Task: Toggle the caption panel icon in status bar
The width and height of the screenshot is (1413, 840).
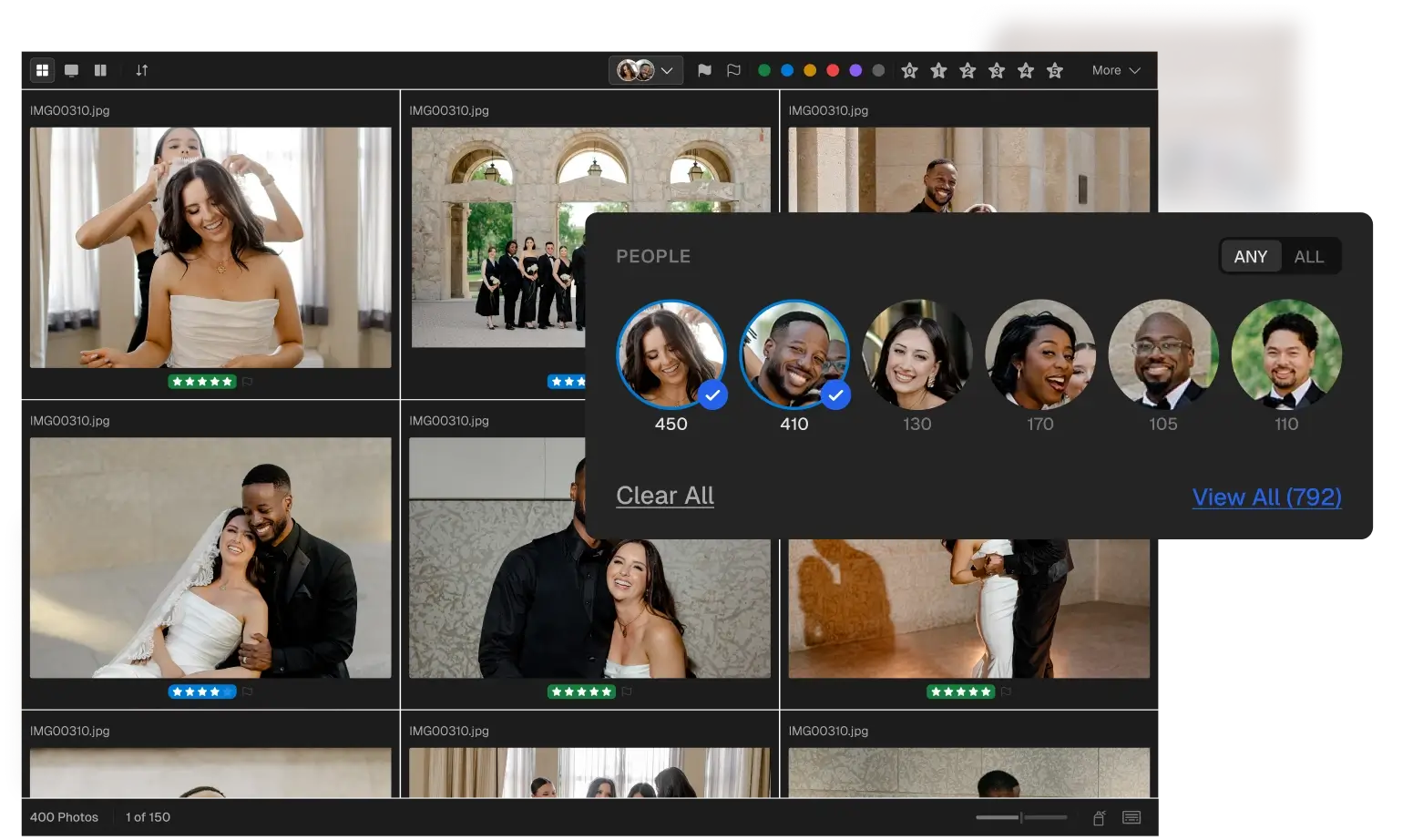Action: point(1131,818)
